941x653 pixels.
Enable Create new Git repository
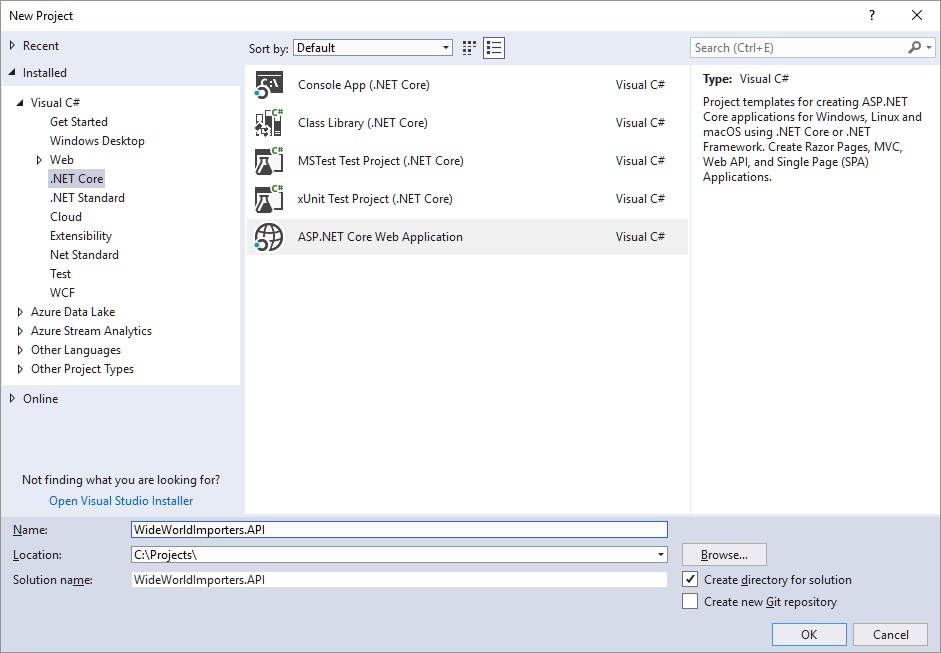690,602
